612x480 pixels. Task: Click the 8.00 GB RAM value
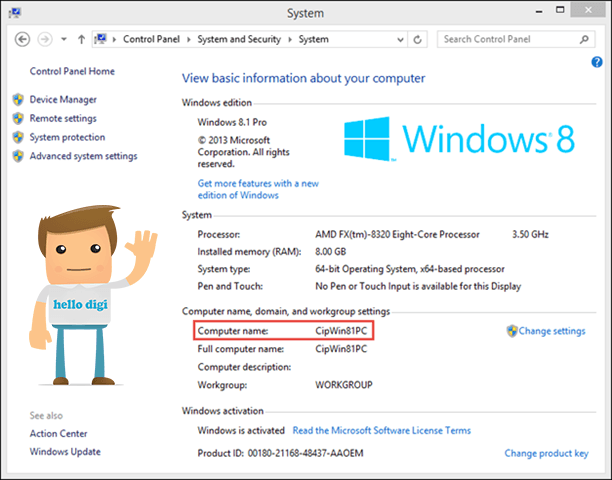coord(331,252)
